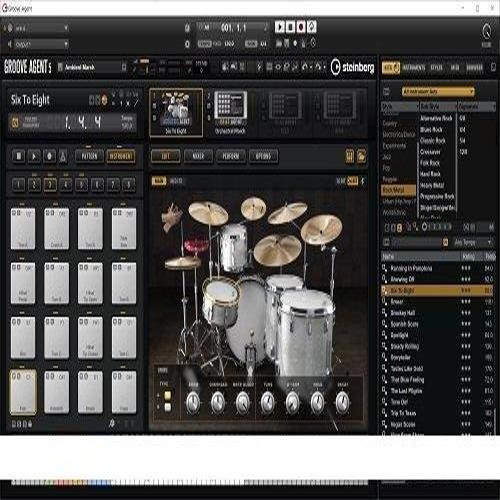Click the search magnifier icon top right
This screenshot has width=500, height=500.
click(x=487, y=32)
